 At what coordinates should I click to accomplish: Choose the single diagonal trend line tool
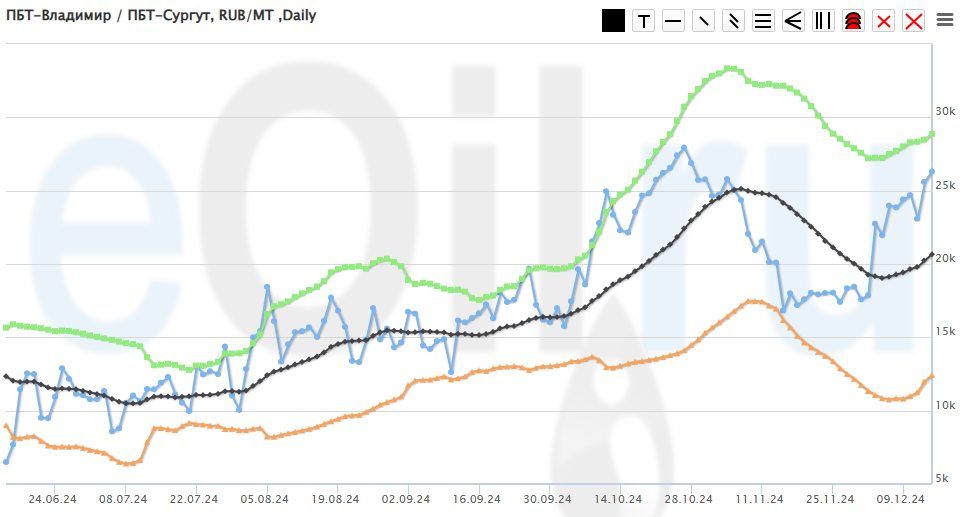coord(703,21)
